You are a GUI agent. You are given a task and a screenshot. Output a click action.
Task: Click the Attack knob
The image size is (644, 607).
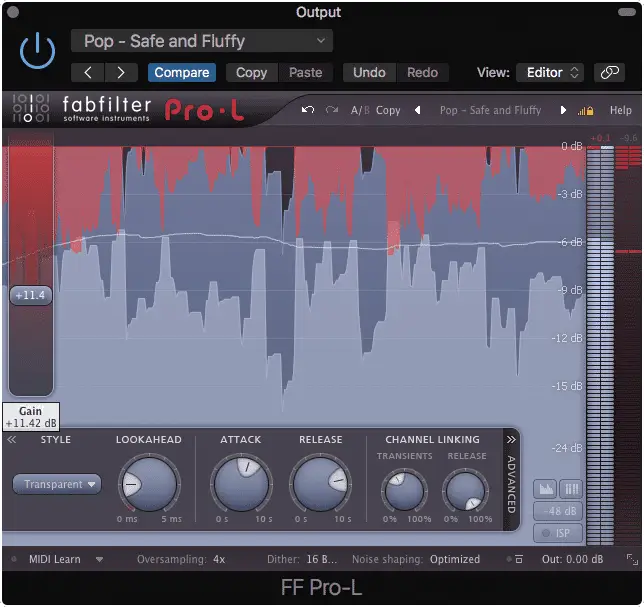tap(241, 484)
